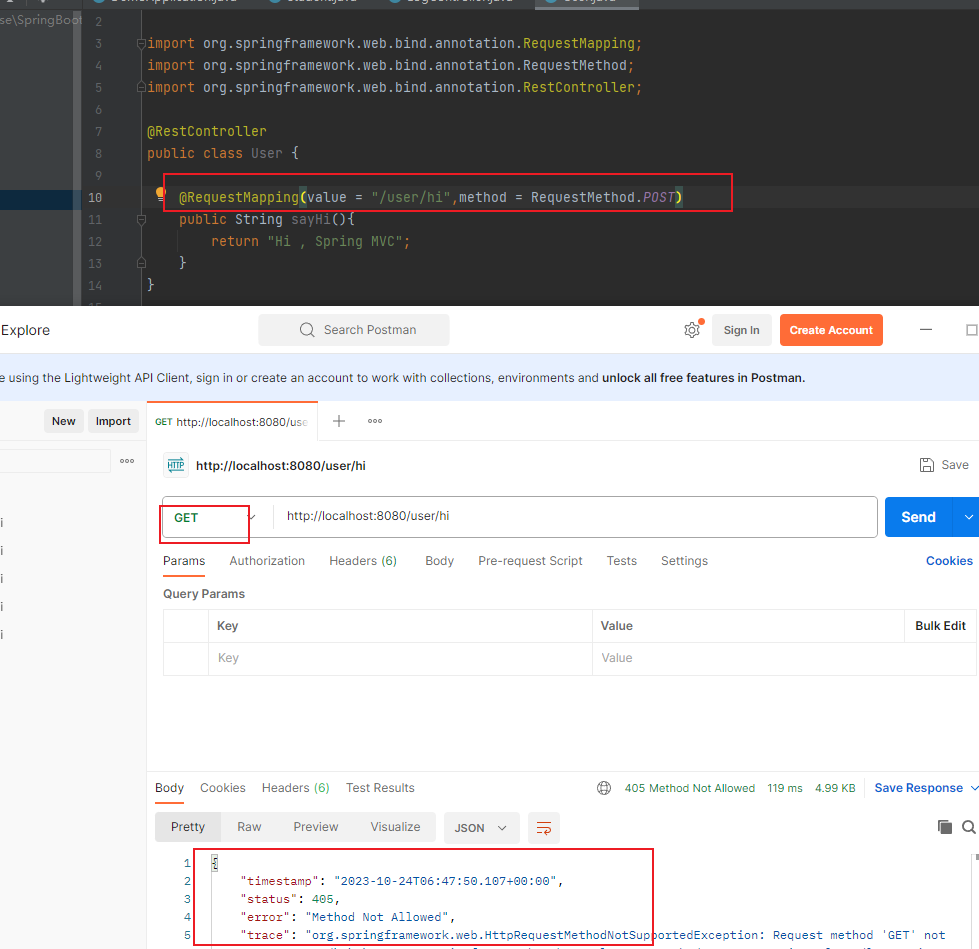Select the response Headers (6) tab
The image size is (979, 949).
pyautogui.click(x=295, y=788)
